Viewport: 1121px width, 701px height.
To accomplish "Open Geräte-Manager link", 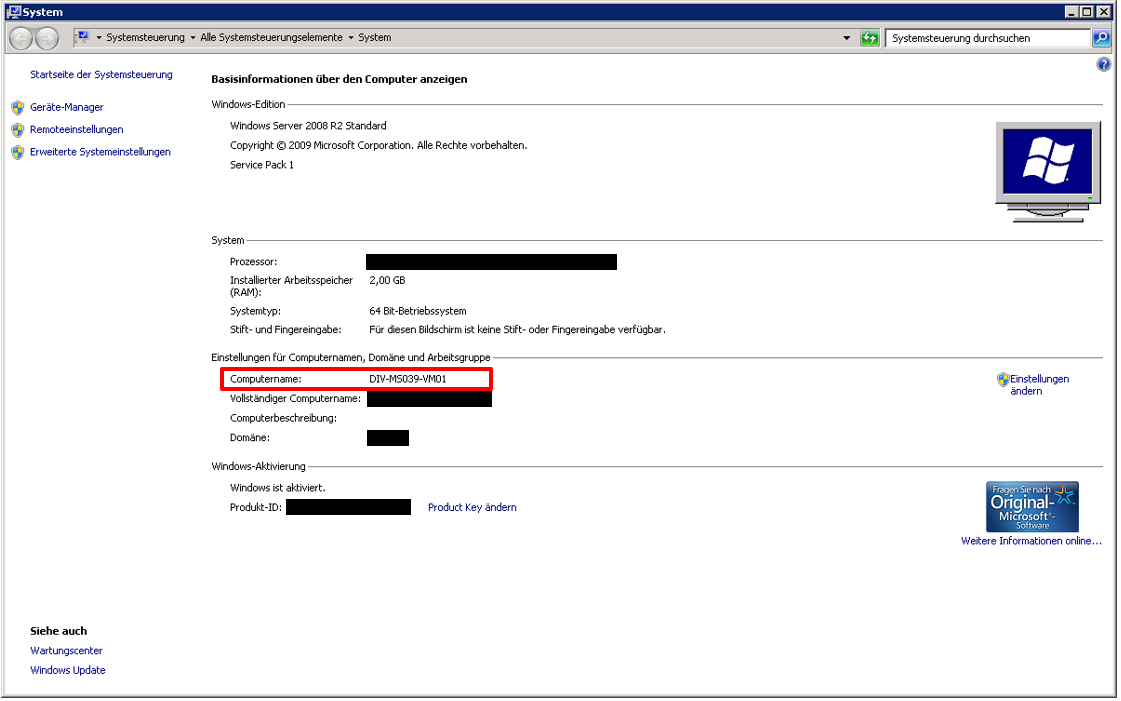I will point(66,107).
